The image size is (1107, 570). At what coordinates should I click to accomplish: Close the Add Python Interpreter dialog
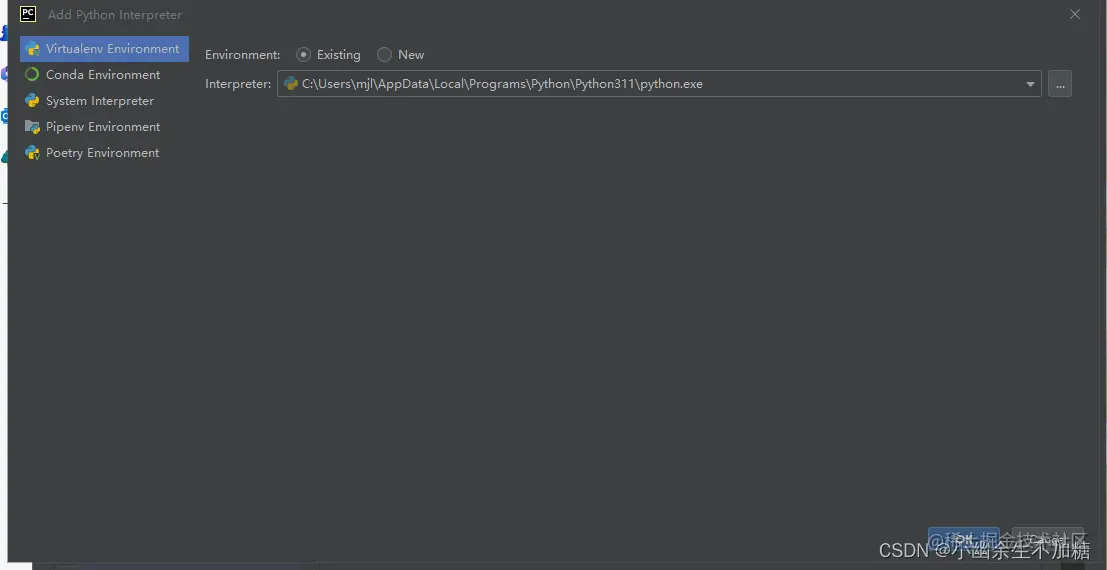pos(1075,14)
